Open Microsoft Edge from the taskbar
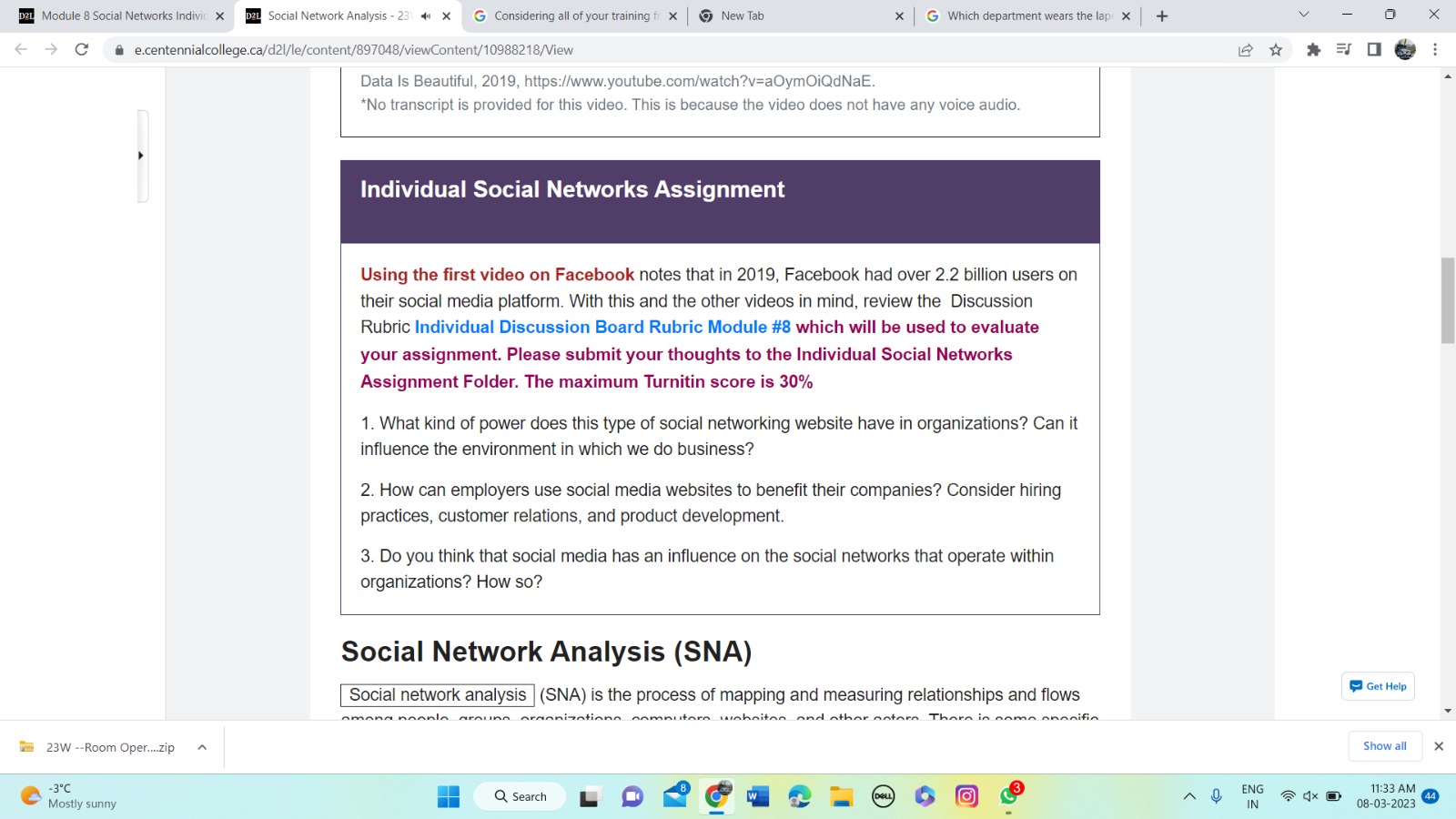 coord(799,796)
